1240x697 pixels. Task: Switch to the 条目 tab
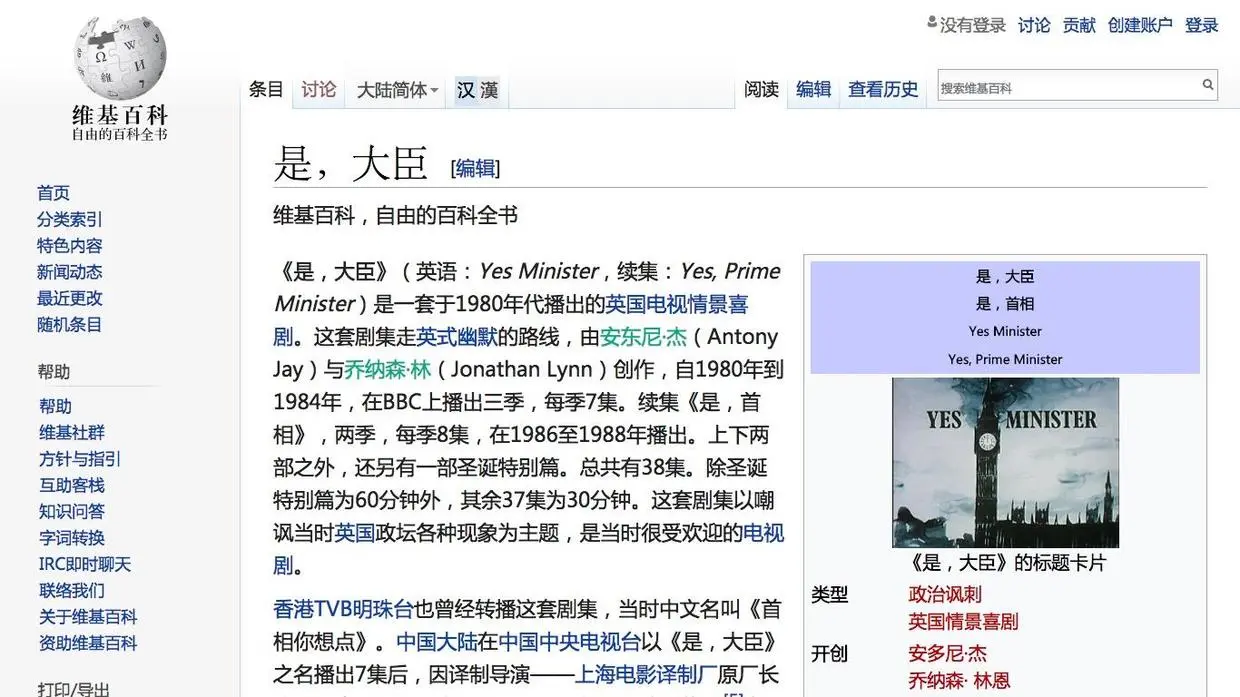[266, 89]
